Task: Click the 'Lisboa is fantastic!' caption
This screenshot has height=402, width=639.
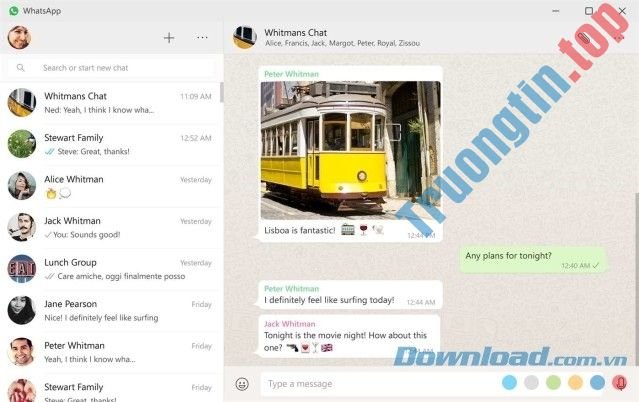Action: click(x=300, y=230)
